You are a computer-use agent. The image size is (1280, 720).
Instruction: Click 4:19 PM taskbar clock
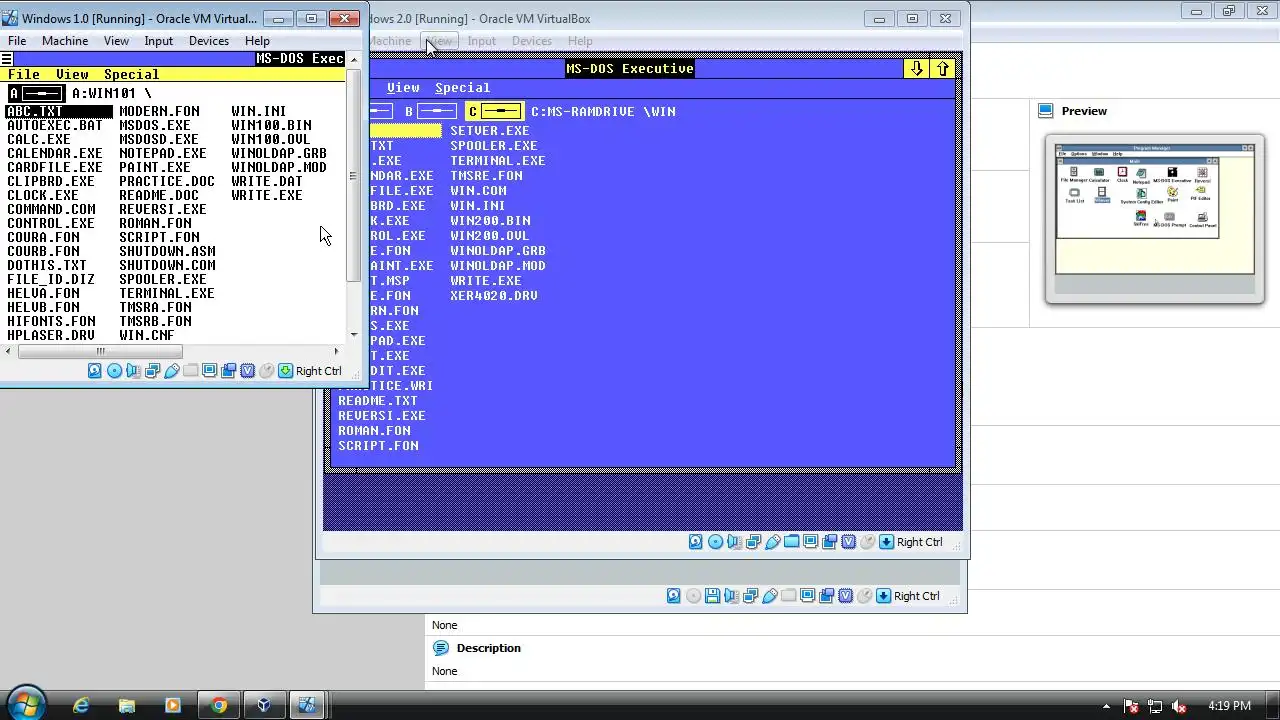pos(1229,706)
